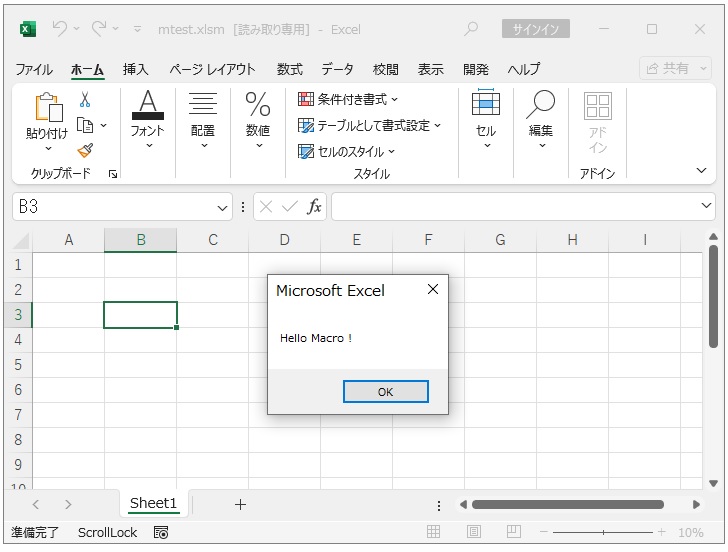This screenshot has height=552, width=728.
Task: Open the Undo history dropdown arrow
Action: pos(77,29)
